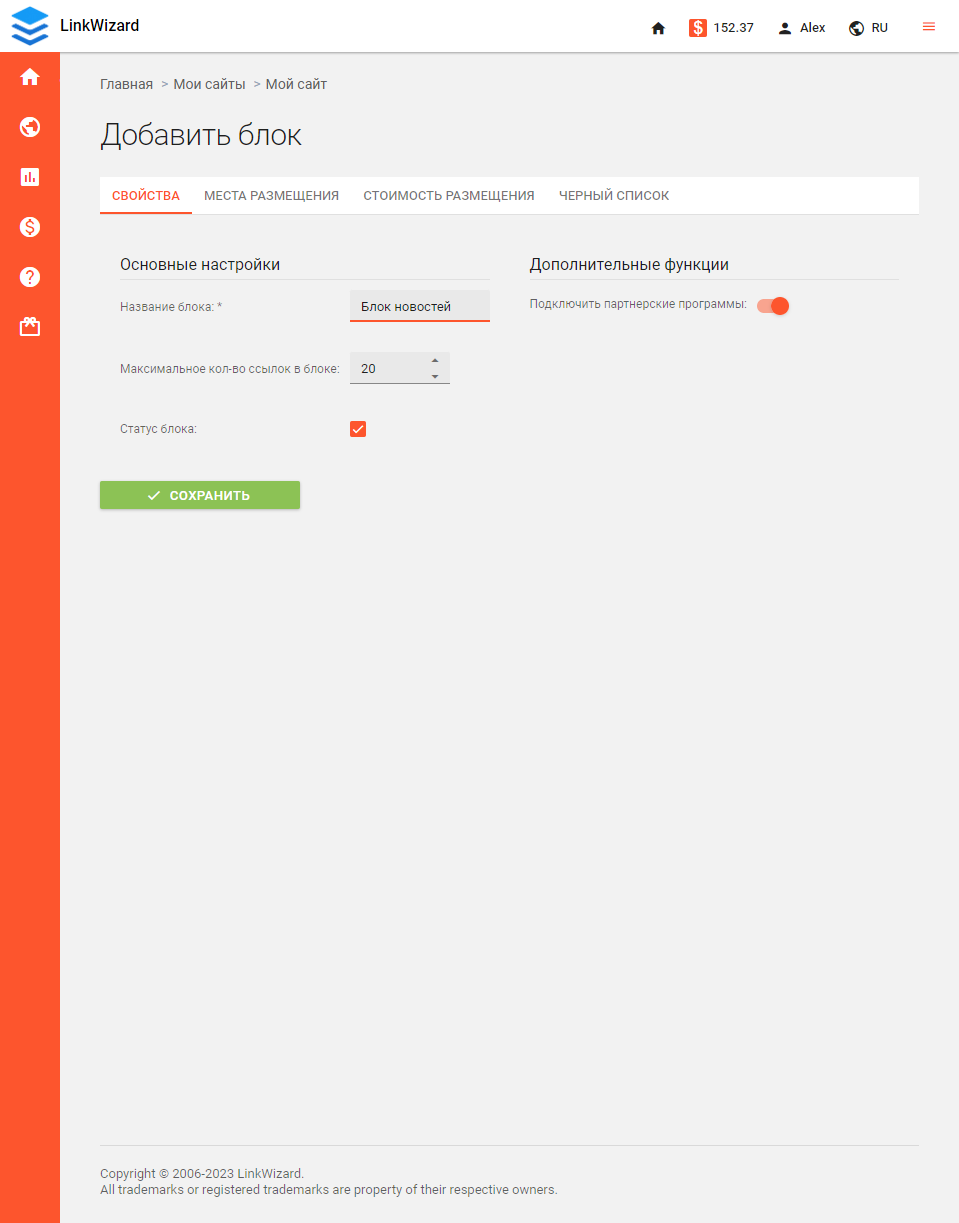Screen dimensions: 959x1223
Task: Open statistics via the bar chart sidebar icon
Action: click(29, 177)
